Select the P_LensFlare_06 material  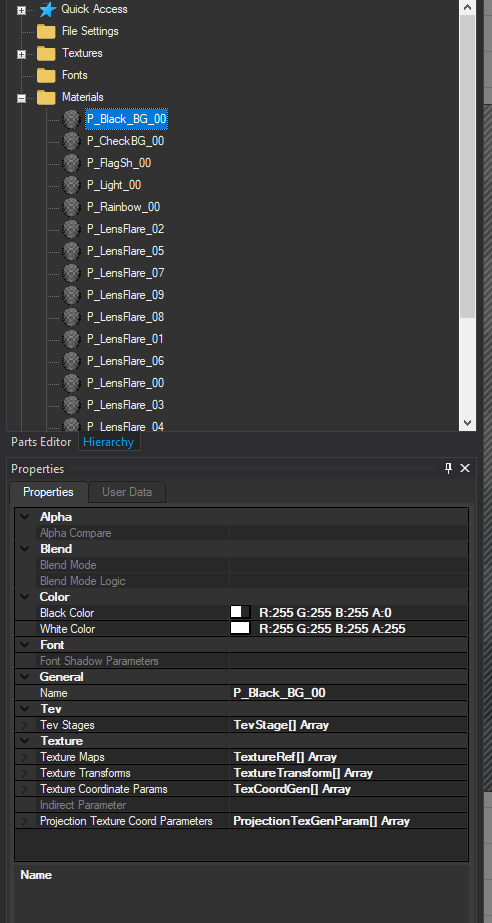(x=125, y=361)
